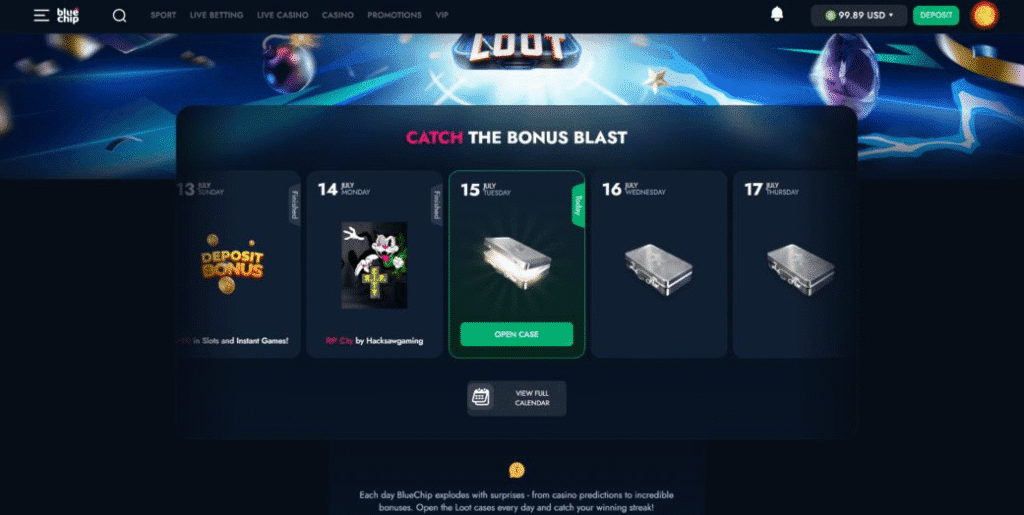The height and width of the screenshot is (515, 1024).
Task: Click the silver case for 17 July
Action: click(x=801, y=269)
